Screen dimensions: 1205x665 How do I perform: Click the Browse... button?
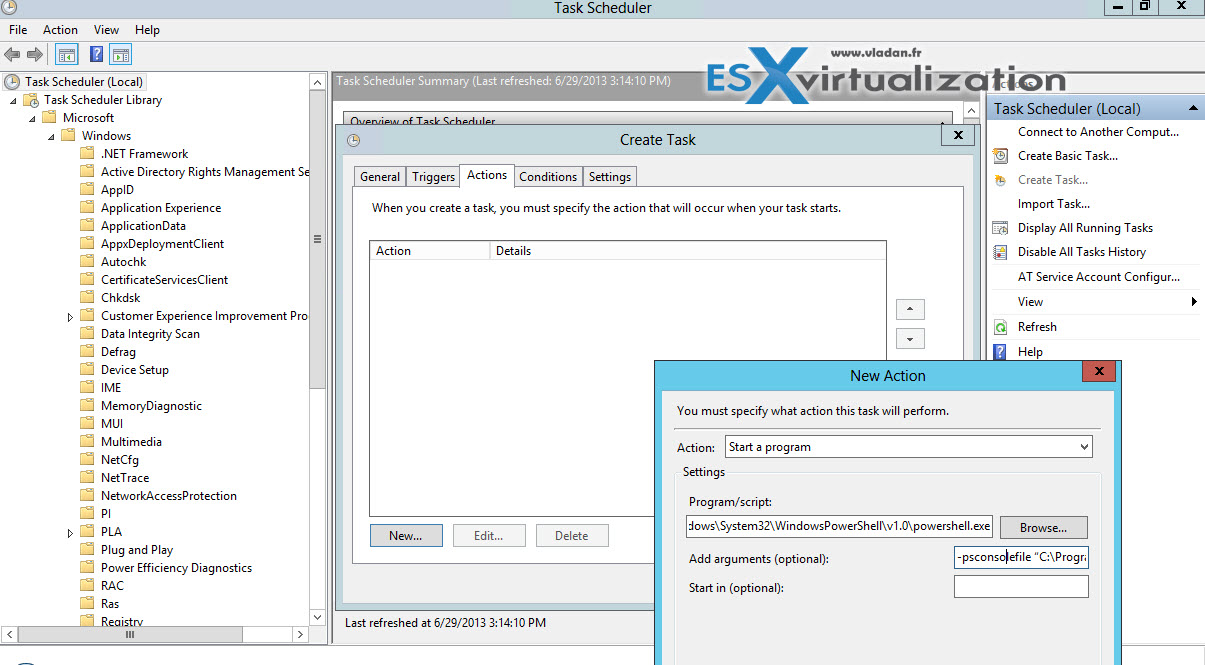point(1044,527)
